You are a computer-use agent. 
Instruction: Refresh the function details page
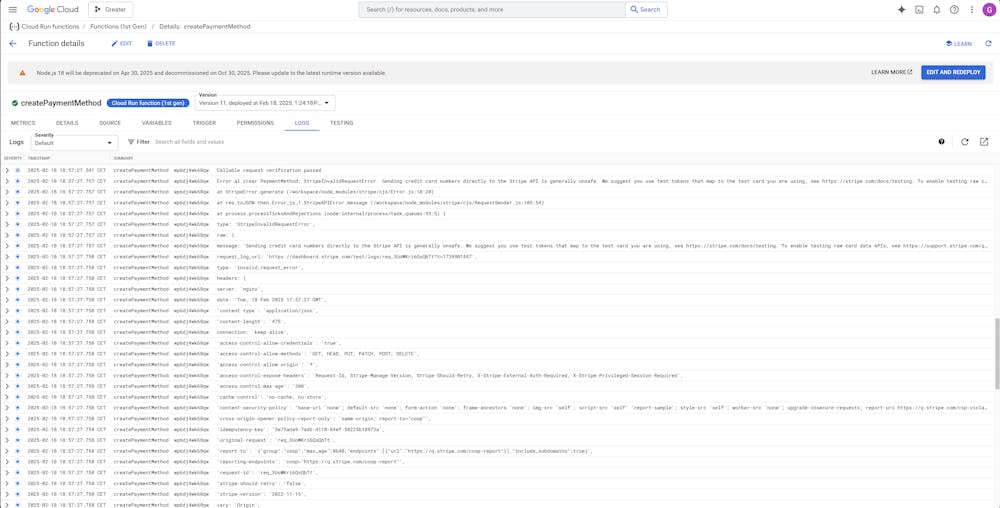point(988,43)
